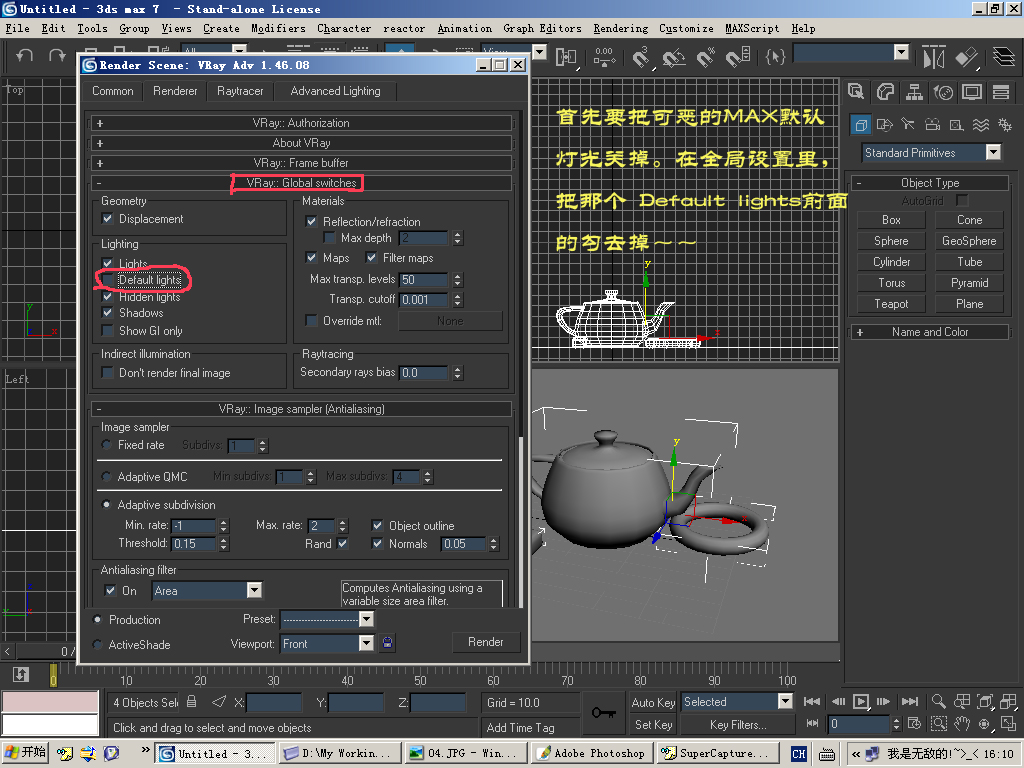1024x768 pixels.
Task: Click the Selection Lock padlock in status bar
Action: [191, 702]
